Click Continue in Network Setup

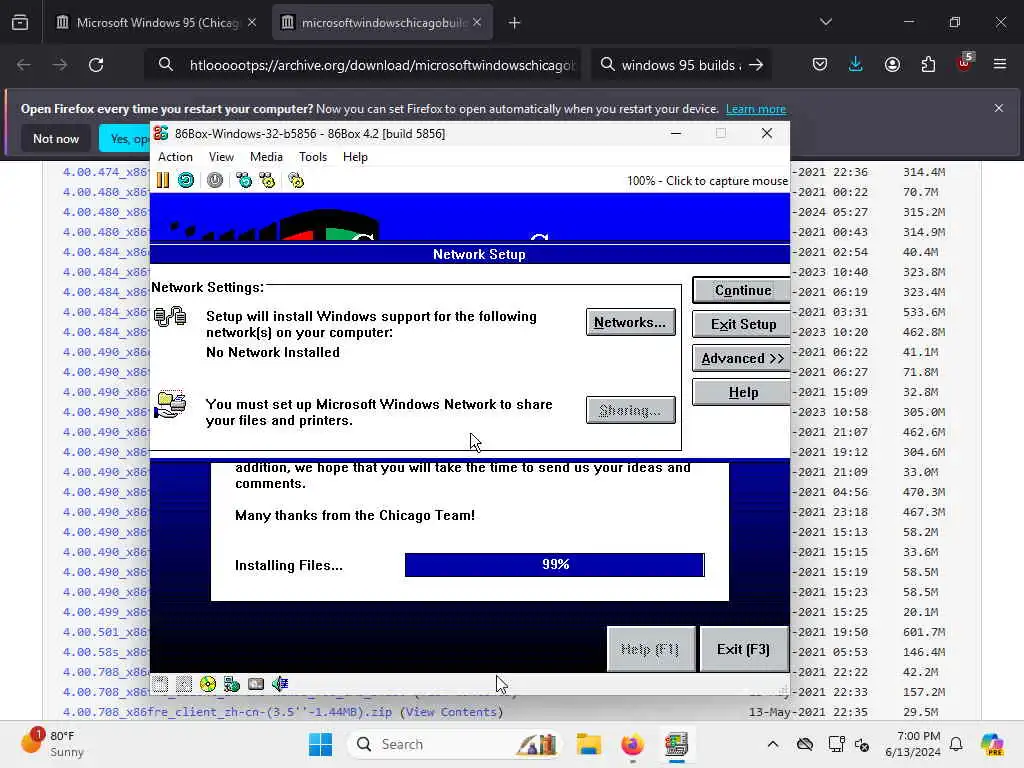pyautogui.click(x=743, y=291)
